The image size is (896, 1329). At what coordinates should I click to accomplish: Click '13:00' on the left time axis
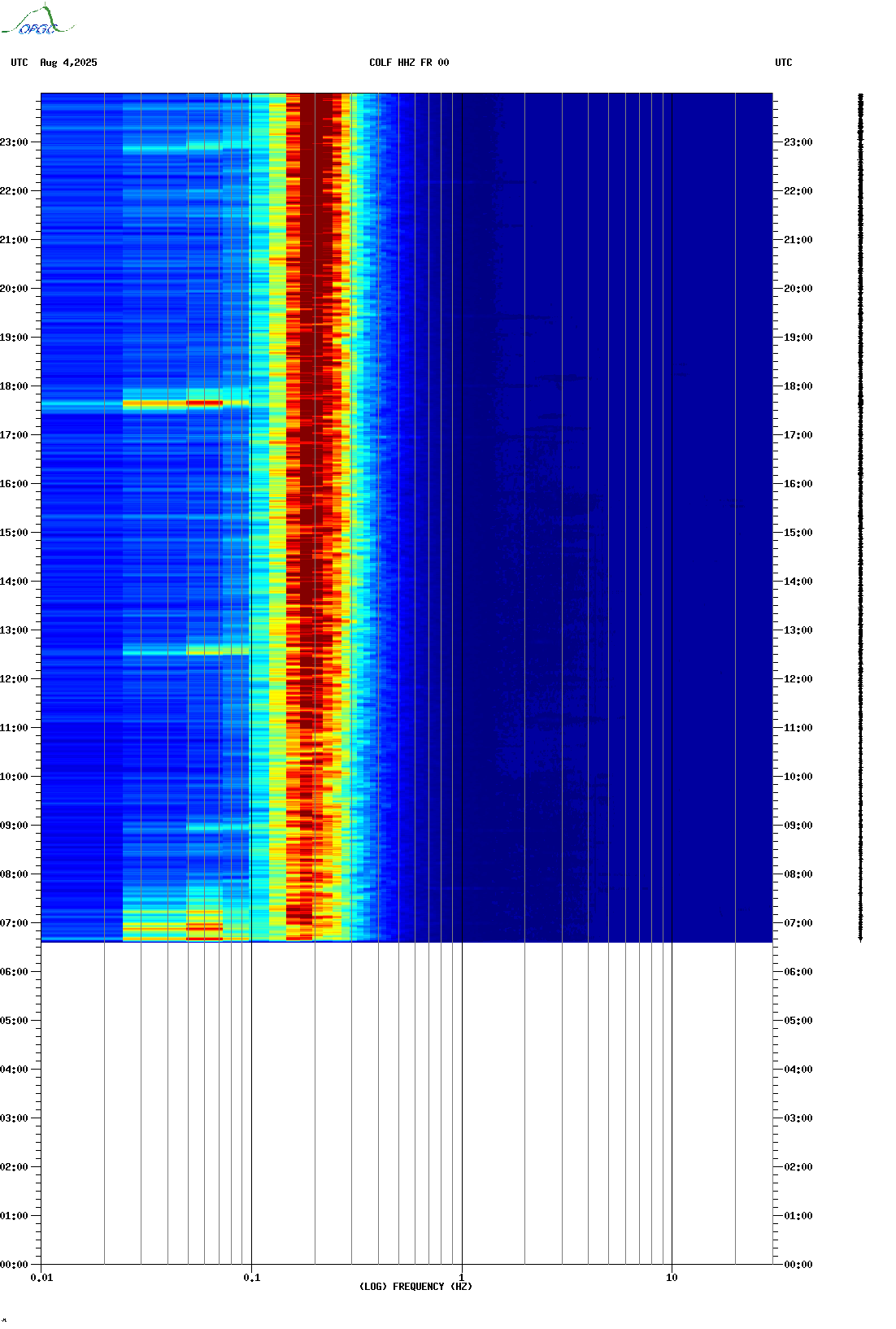coord(14,630)
